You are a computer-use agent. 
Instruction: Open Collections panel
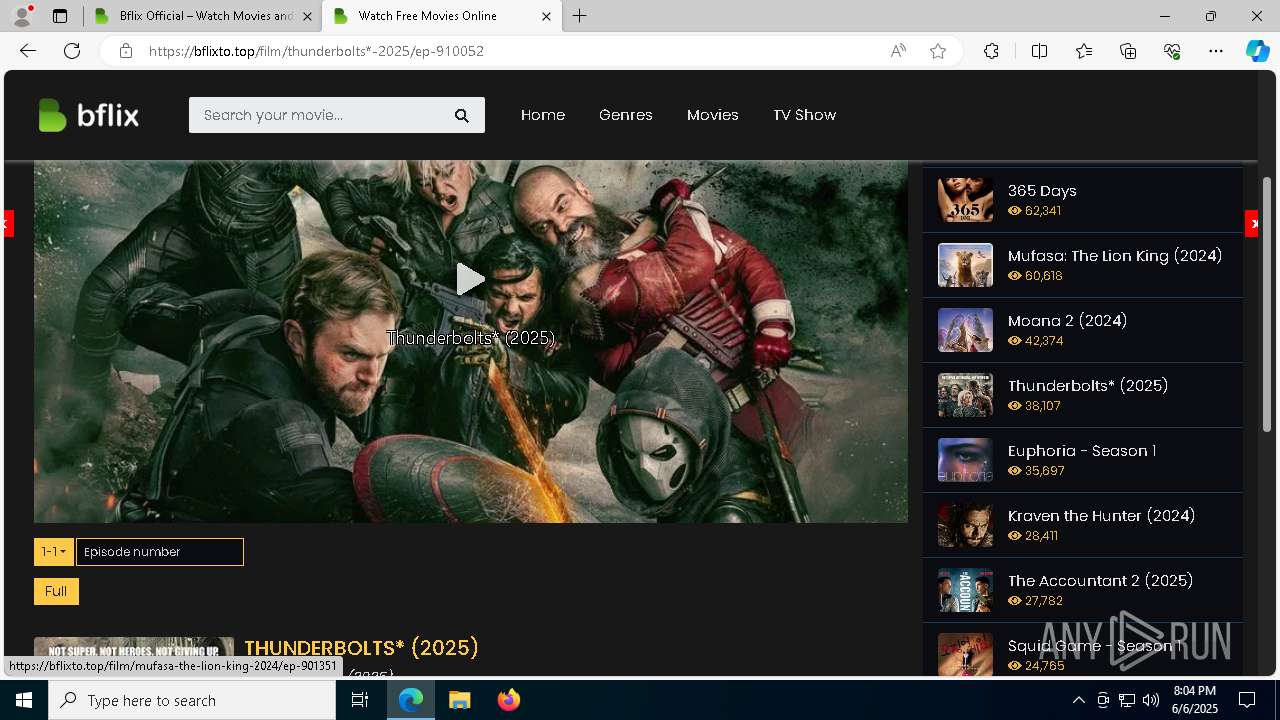click(x=1128, y=51)
